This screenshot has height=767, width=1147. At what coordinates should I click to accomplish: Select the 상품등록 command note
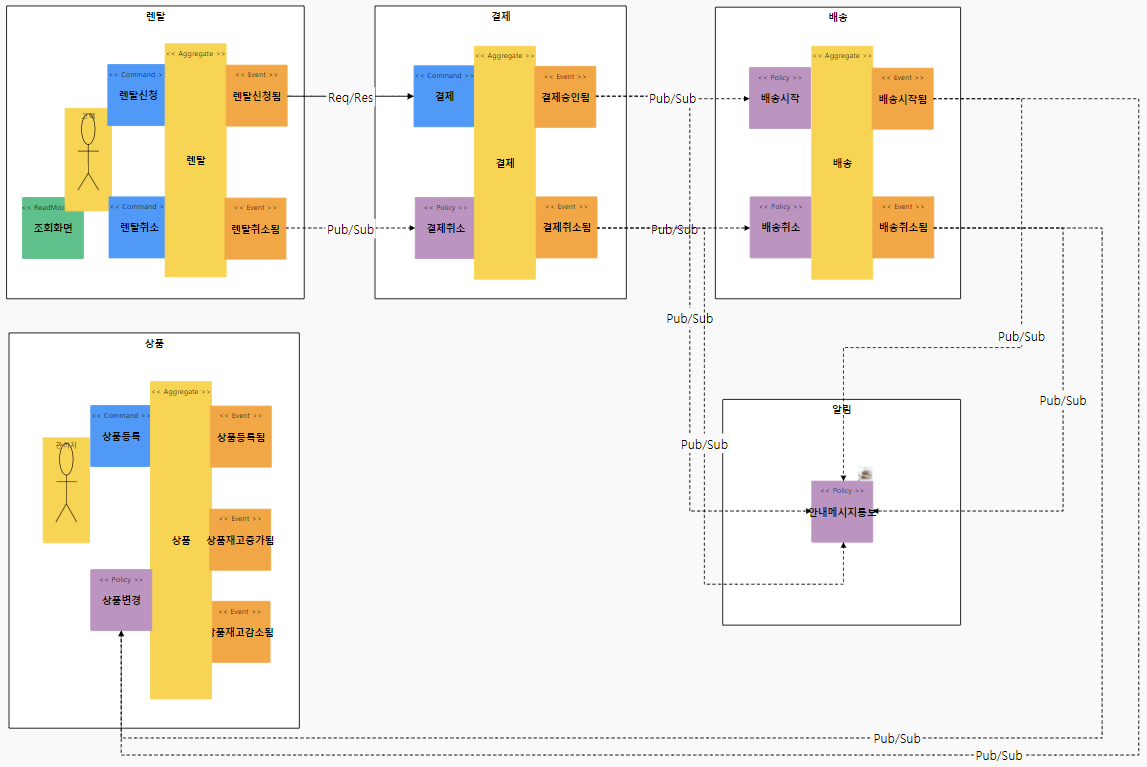[121, 437]
